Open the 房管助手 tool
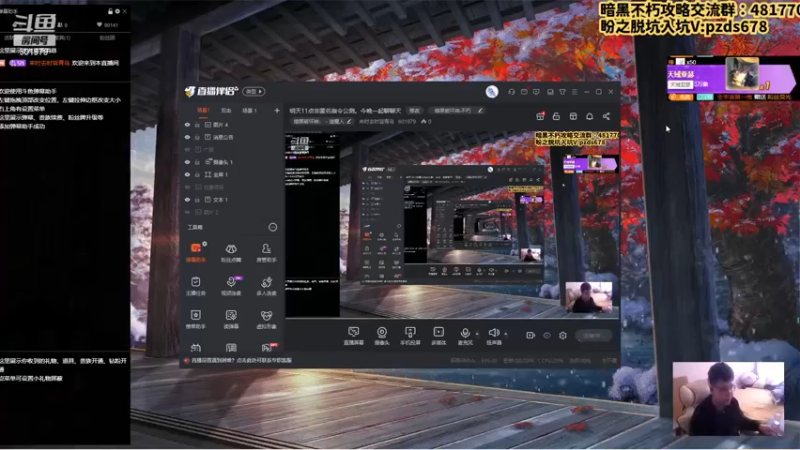The image size is (800, 450). [266, 253]
